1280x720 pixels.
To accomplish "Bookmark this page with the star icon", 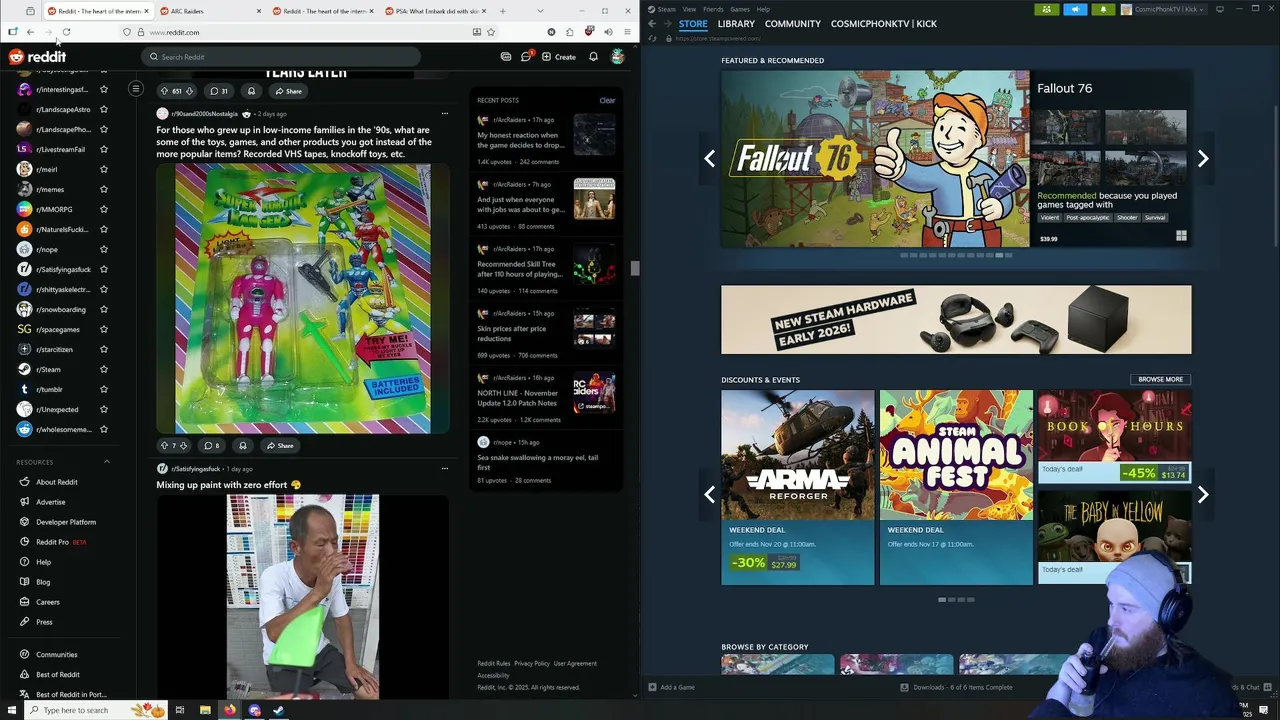I will [x=491, y=32].
